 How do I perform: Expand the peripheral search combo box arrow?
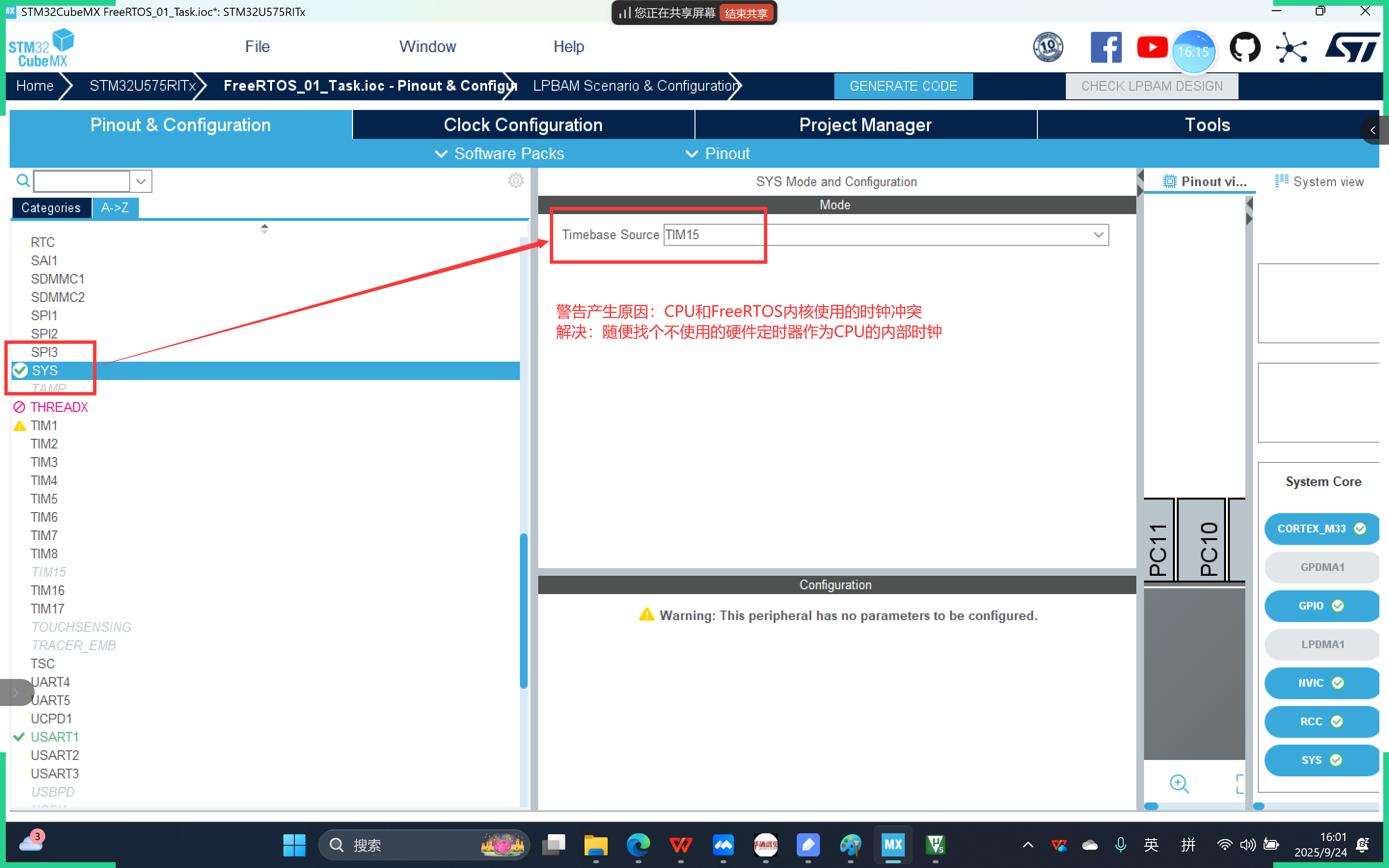pos(141,181)
